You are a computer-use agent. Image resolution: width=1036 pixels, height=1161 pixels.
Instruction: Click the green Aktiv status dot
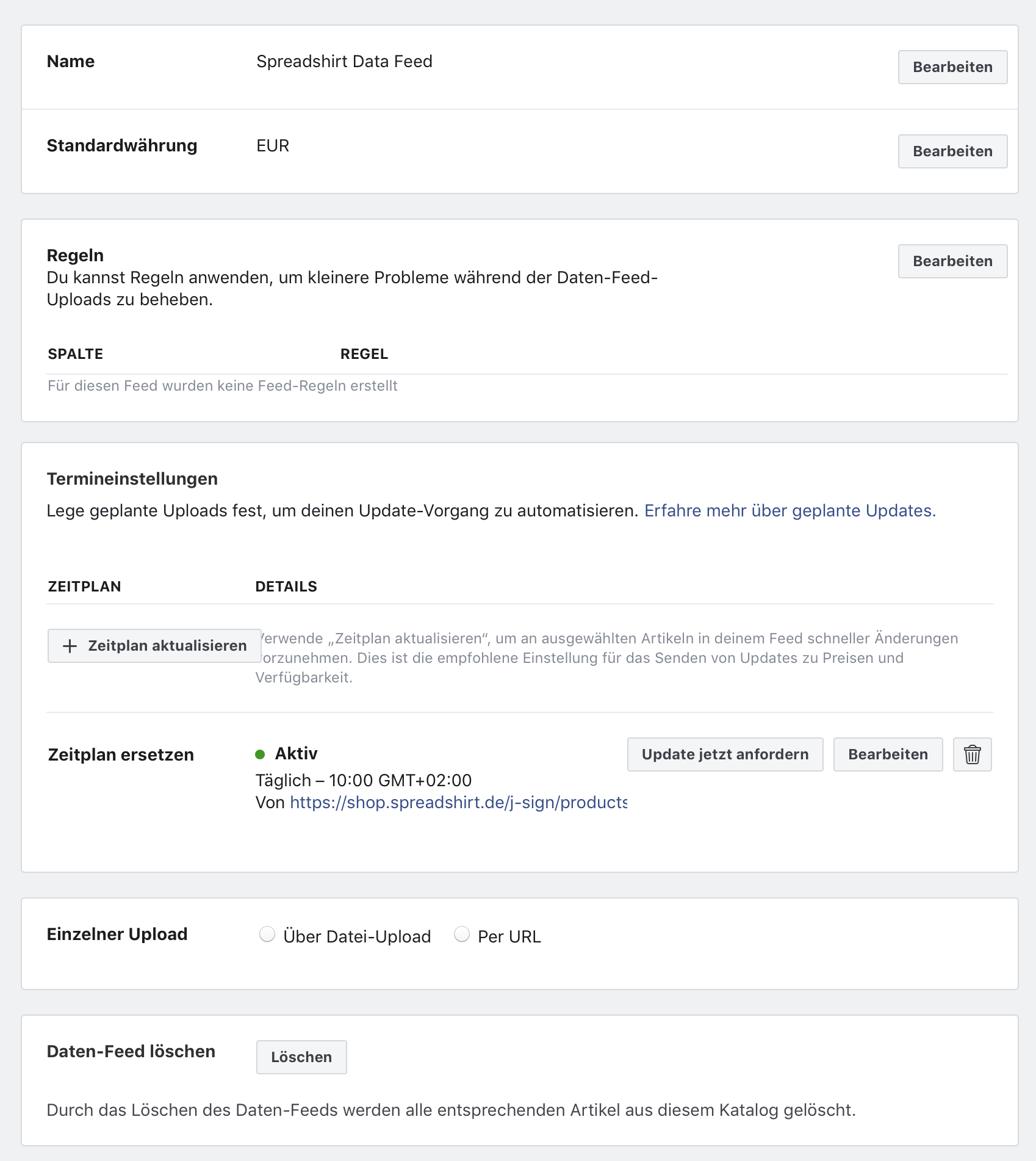260,754
